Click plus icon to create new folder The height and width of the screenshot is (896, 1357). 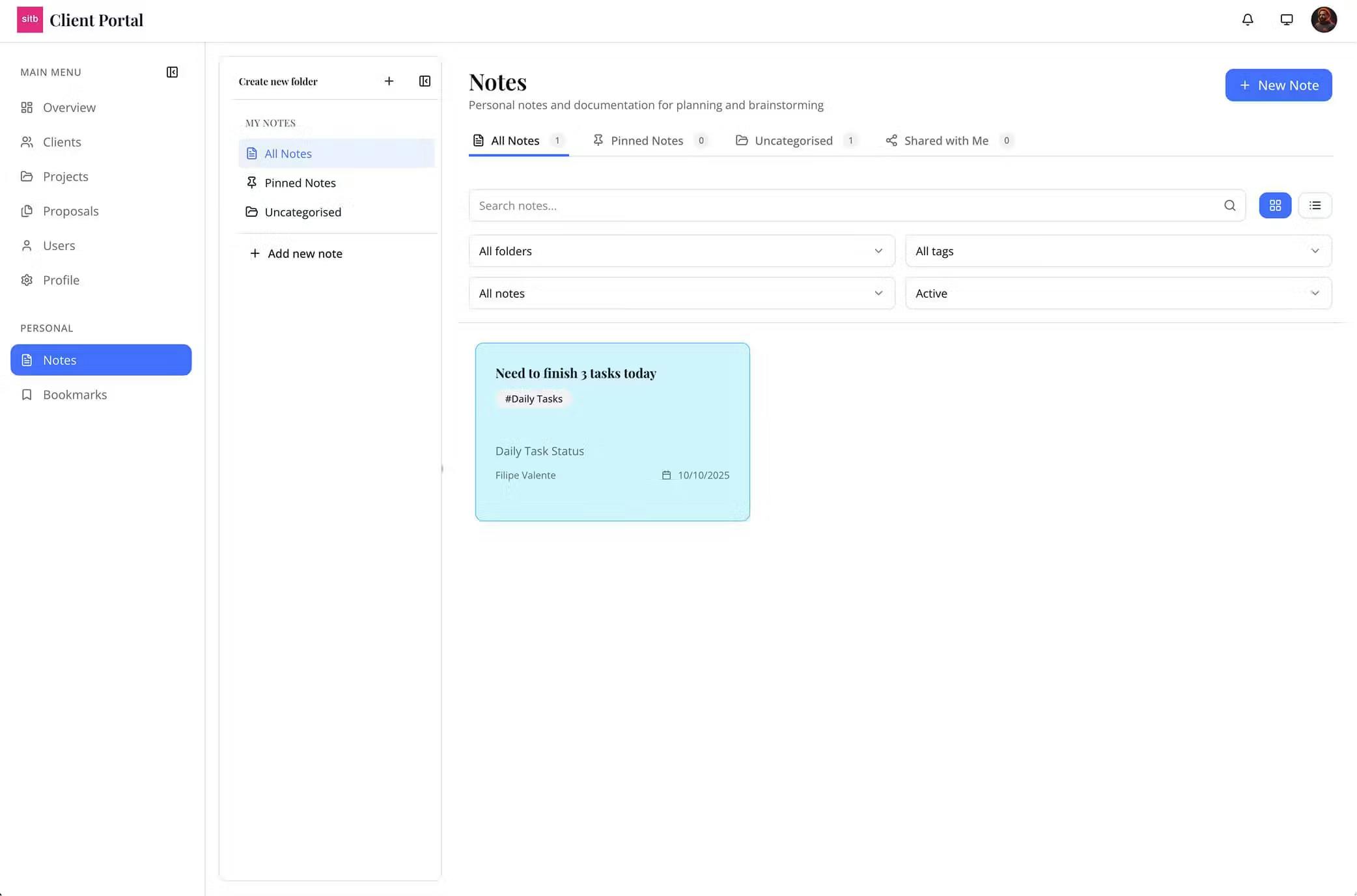click(x=389, y=81)
